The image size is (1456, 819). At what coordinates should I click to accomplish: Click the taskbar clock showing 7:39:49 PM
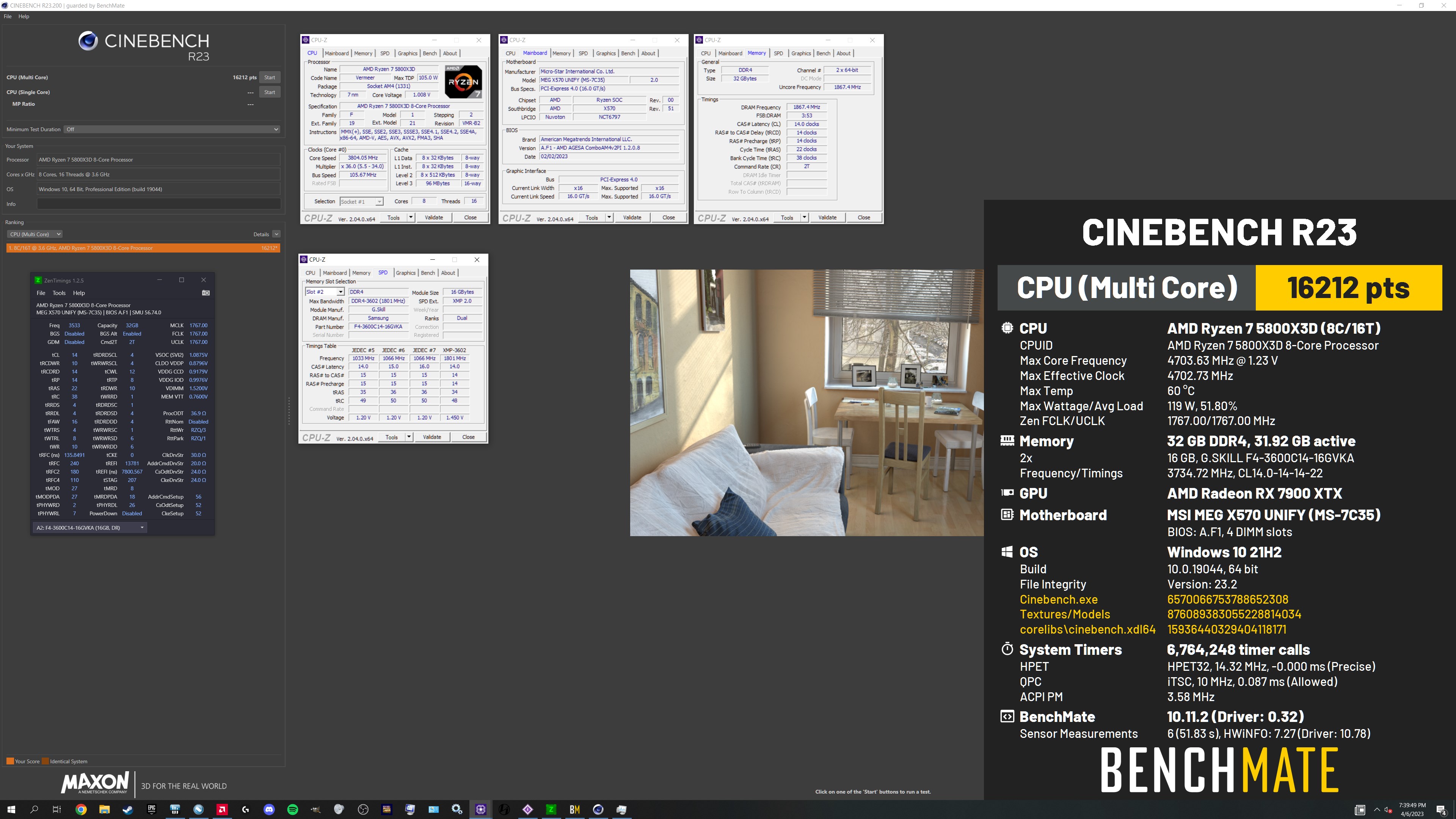click(x=1412, y=810)
